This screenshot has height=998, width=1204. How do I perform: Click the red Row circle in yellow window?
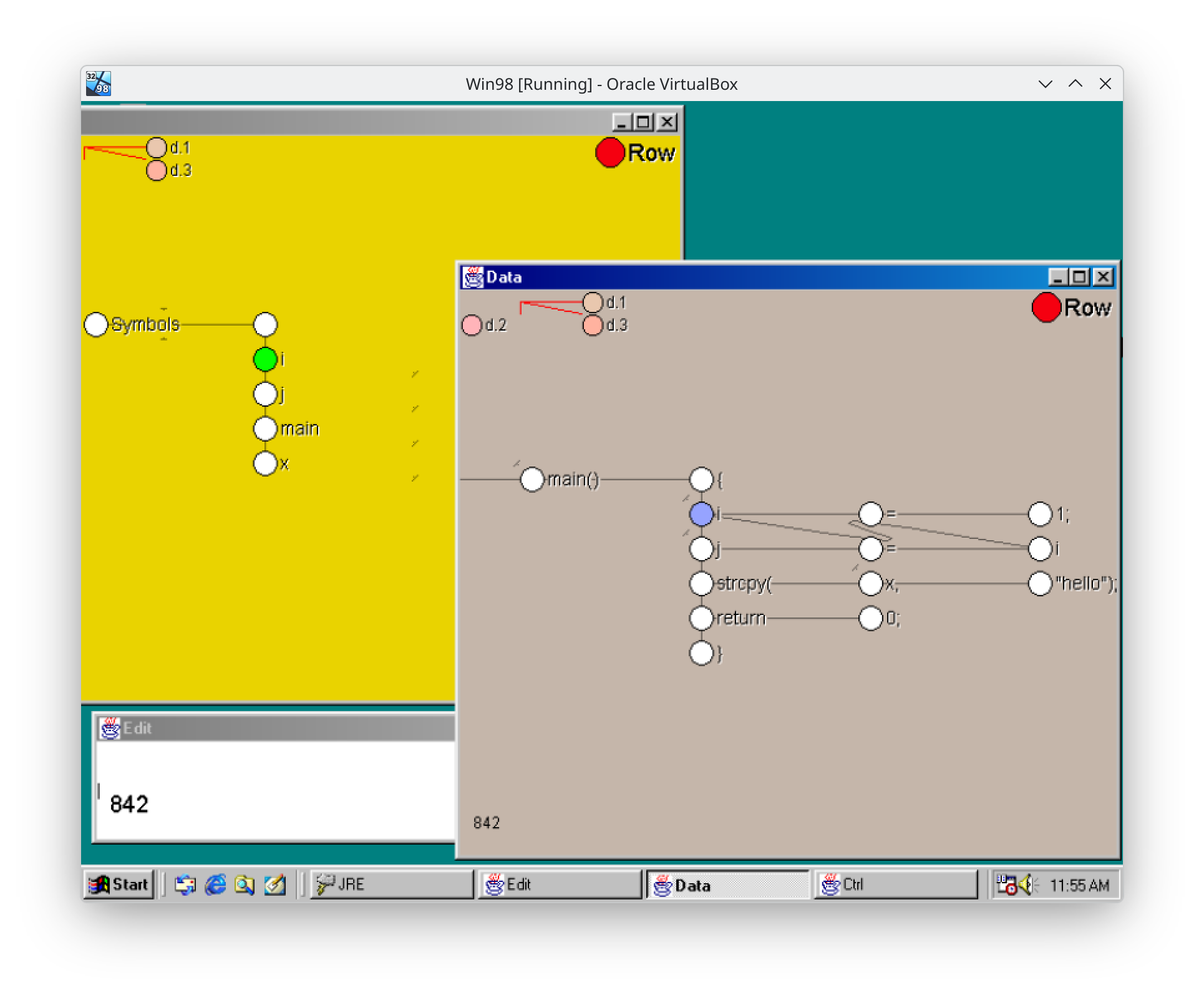tap(609, 153)
